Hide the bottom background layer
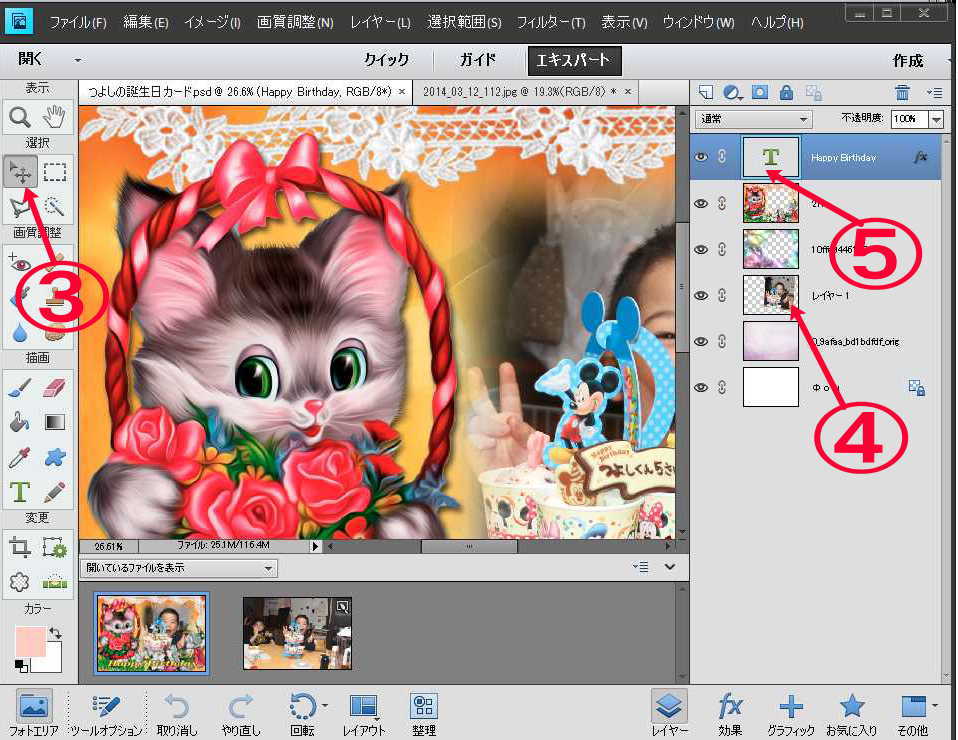Screen dimensions: 958x740 coord(701,387)
